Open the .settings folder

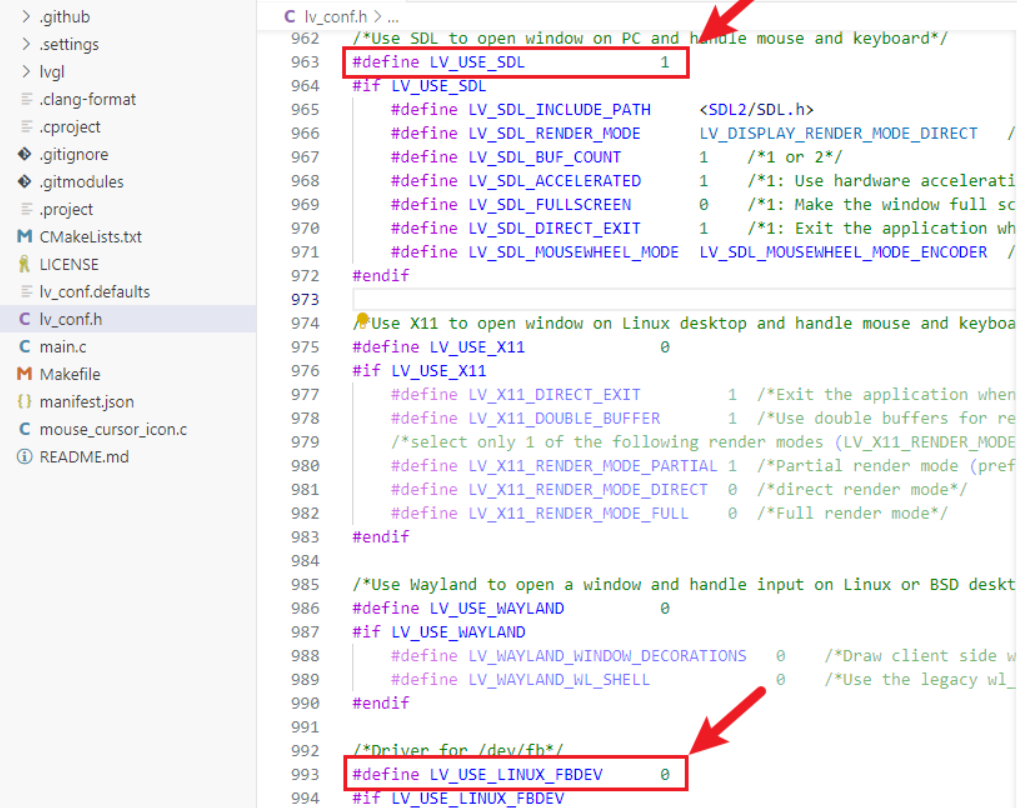(x=69, y=44)
